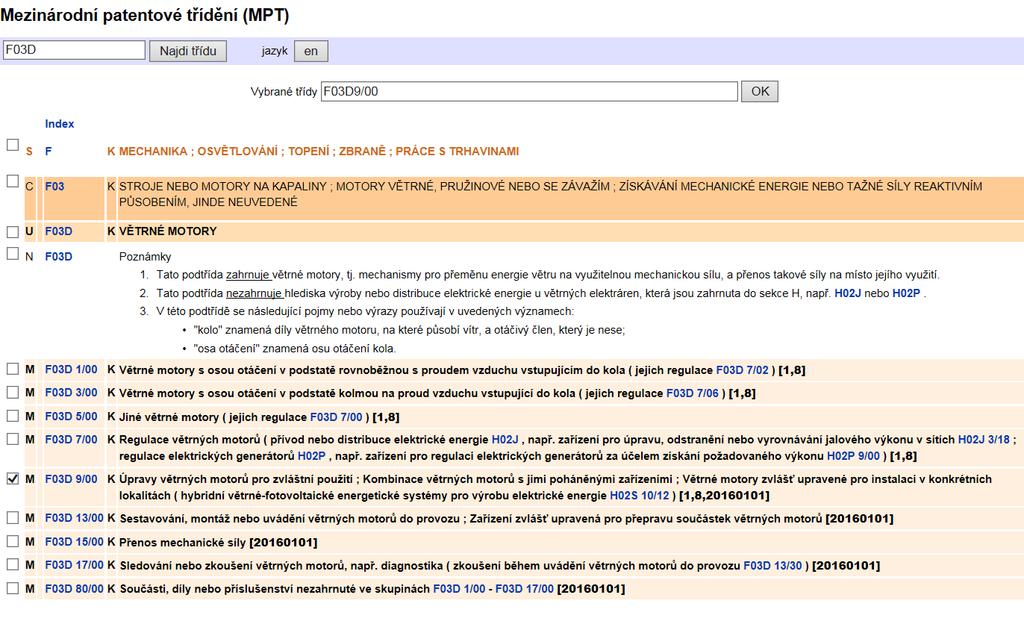Follow F03D 7/00 reference in Jiné větrné motory
1024x633 pixels.
pyautogui.click(x=336, y=417)
